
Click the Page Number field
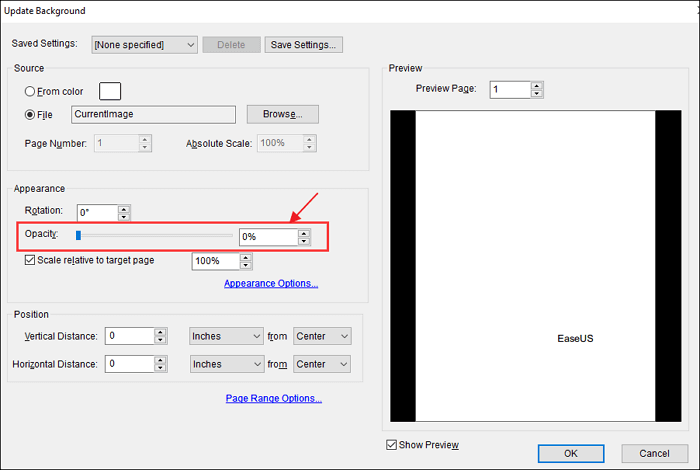click(x=117, y=143)
